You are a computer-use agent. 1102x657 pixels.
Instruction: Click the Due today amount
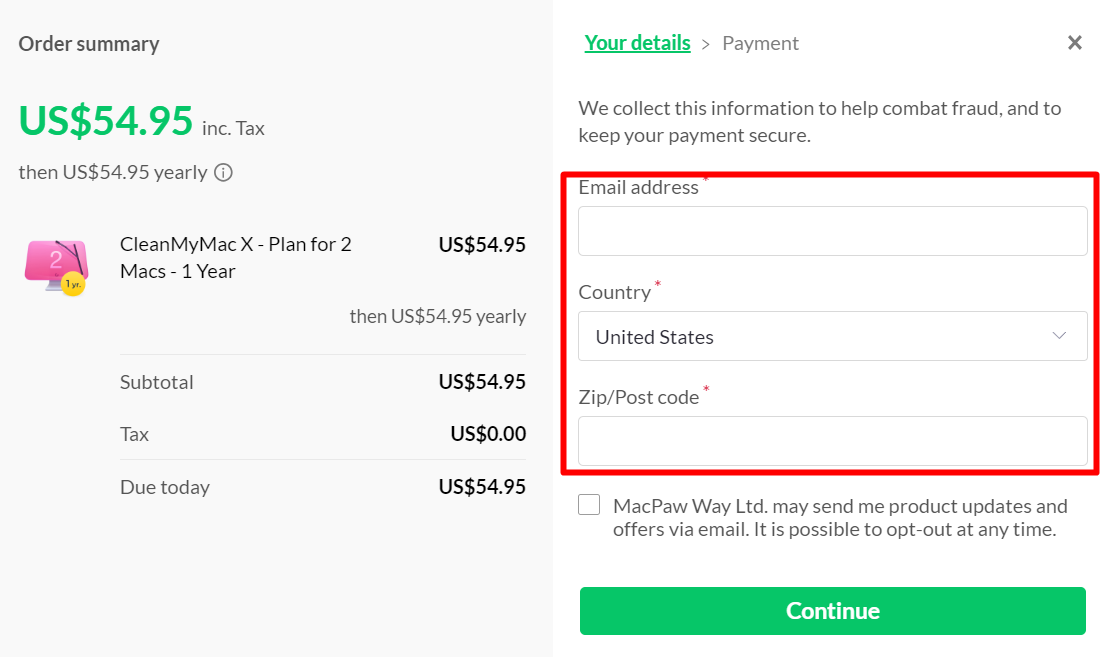tap(484, 486)
